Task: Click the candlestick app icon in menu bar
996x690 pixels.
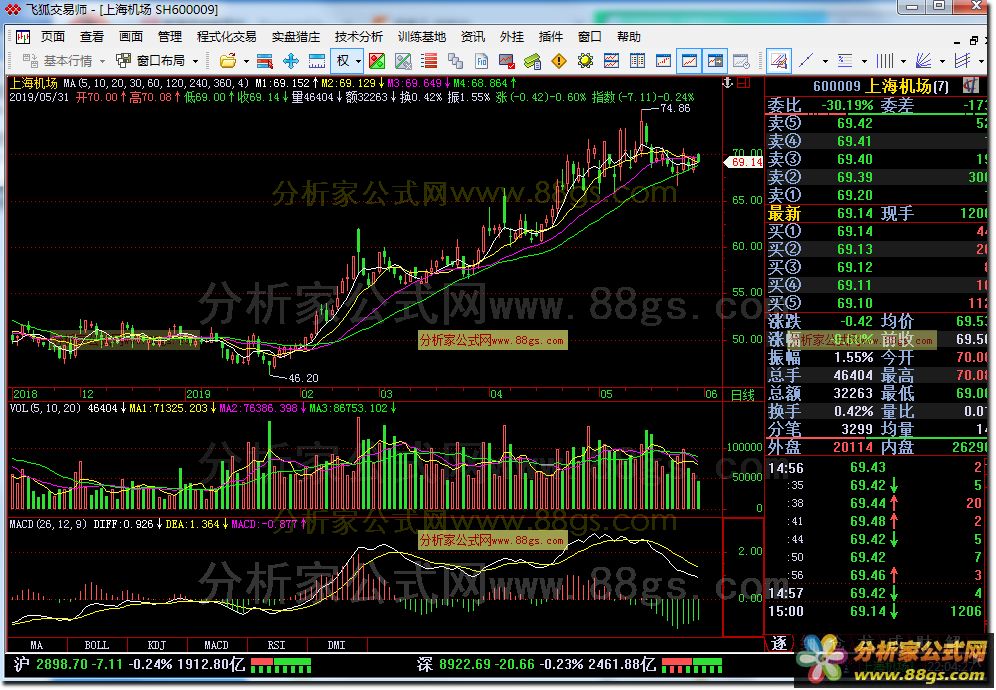Action: (x=23, y=37)
